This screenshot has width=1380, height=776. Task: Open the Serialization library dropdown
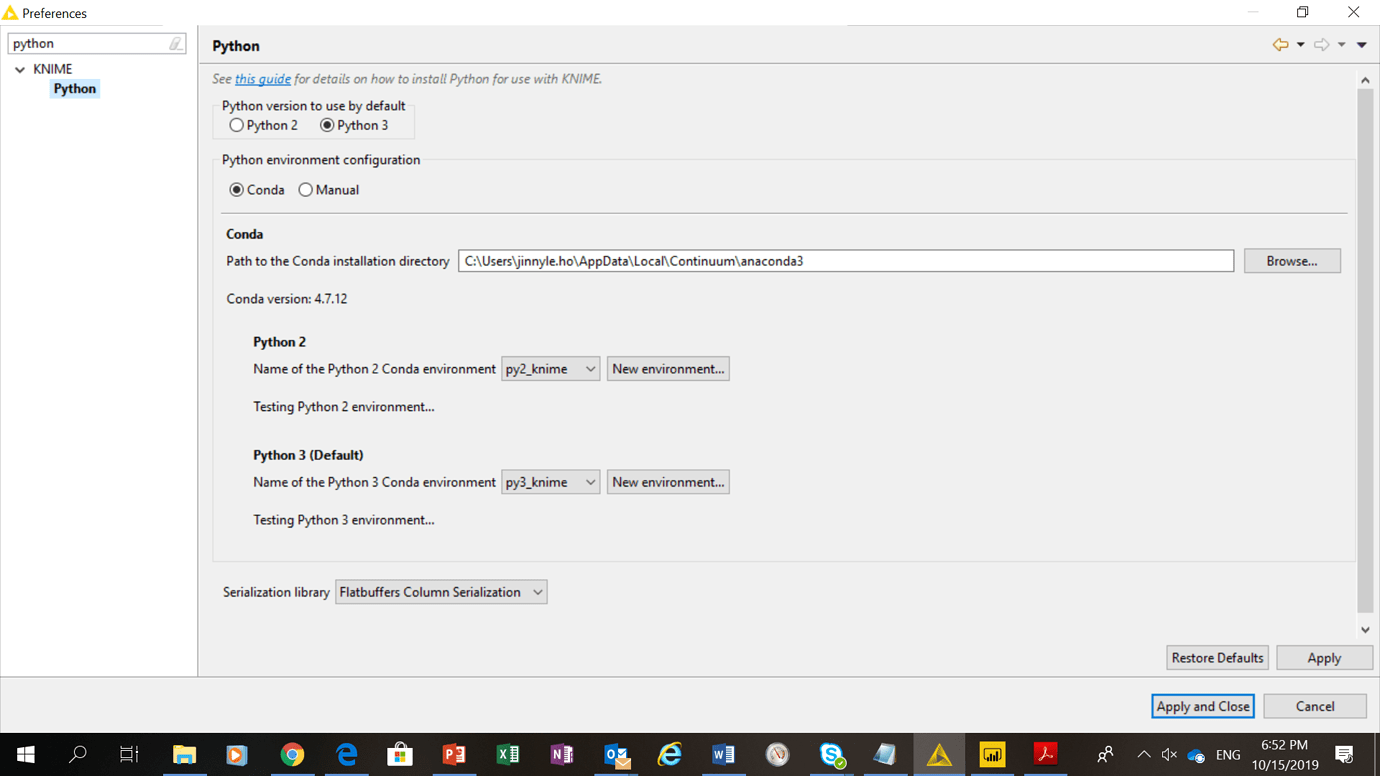pos(537,591)
